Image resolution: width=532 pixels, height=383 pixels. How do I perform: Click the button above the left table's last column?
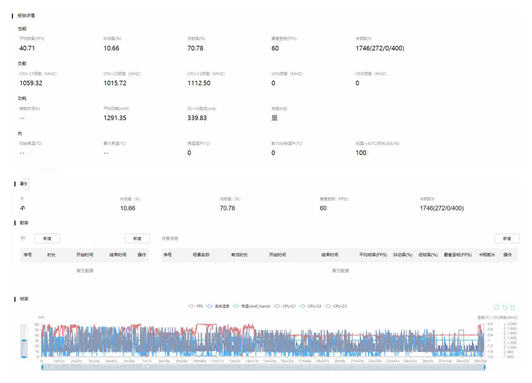[137, 238]
